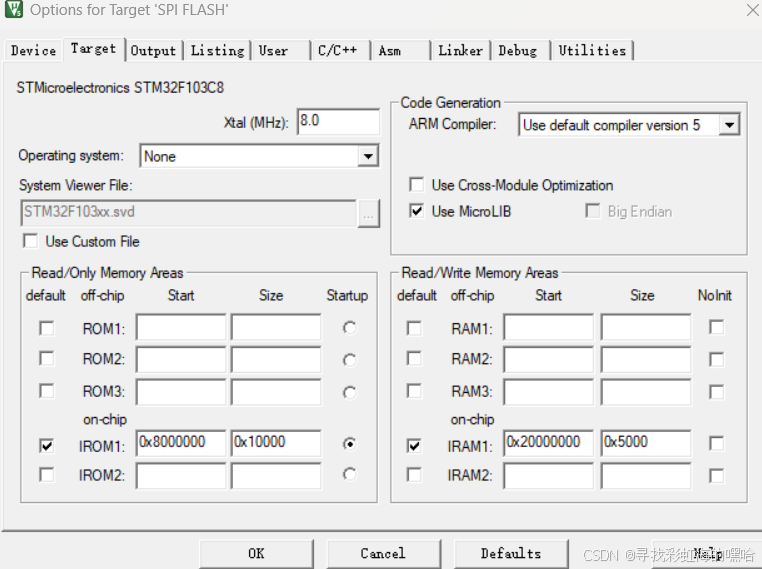762x569 pixels.
Task: Switch to the Utilities tab
Action: [x=592, y=51]
